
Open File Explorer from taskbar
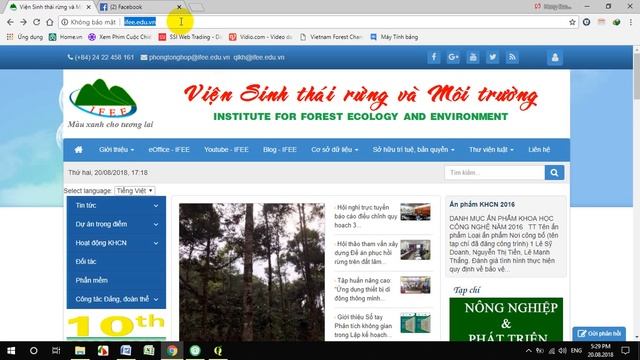pos(80,351)
